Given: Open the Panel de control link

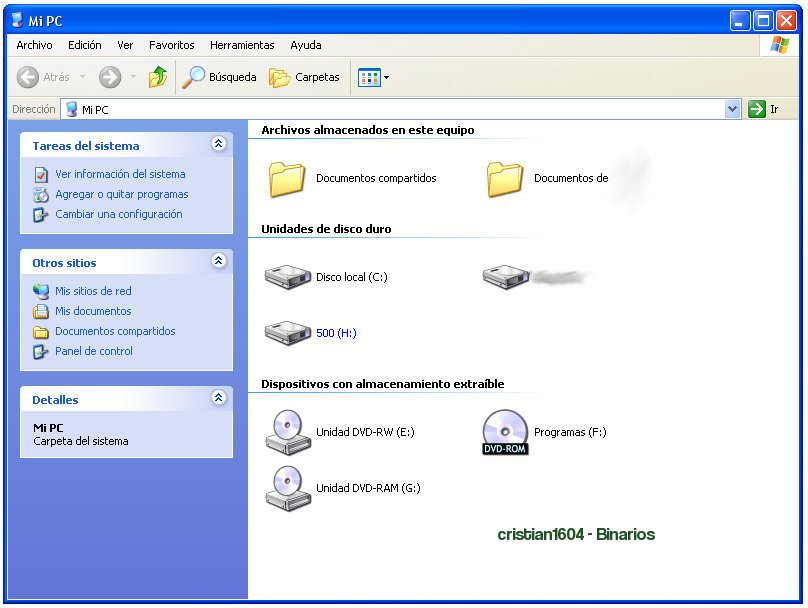Looking at the screenshot, I should [93, 351].
